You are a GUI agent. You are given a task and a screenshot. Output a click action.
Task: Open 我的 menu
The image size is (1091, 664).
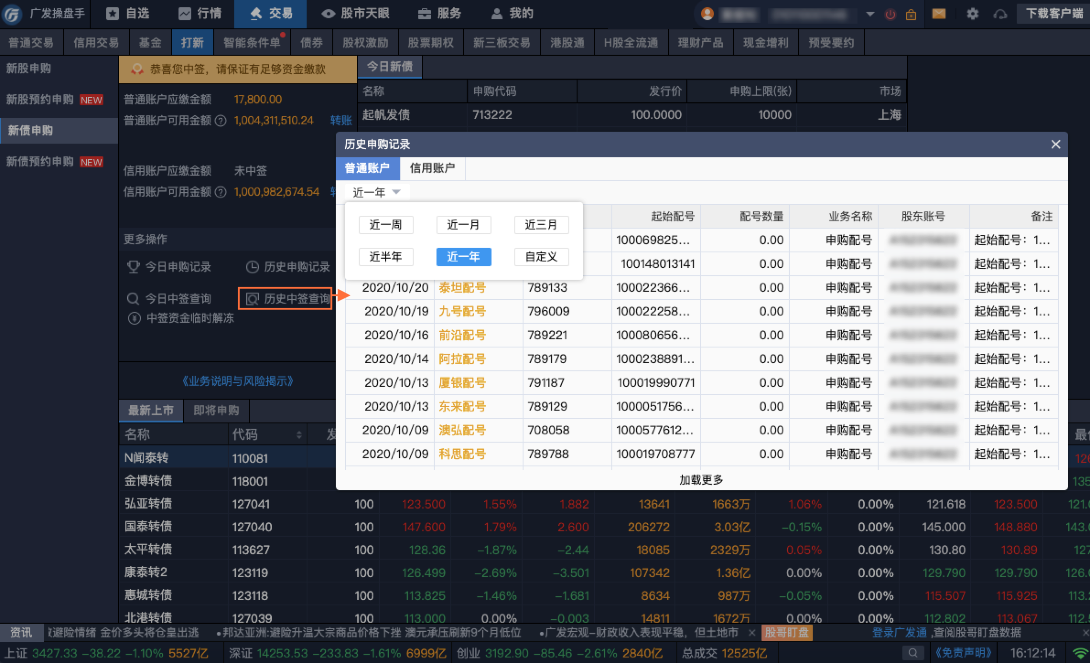(512, 13)
